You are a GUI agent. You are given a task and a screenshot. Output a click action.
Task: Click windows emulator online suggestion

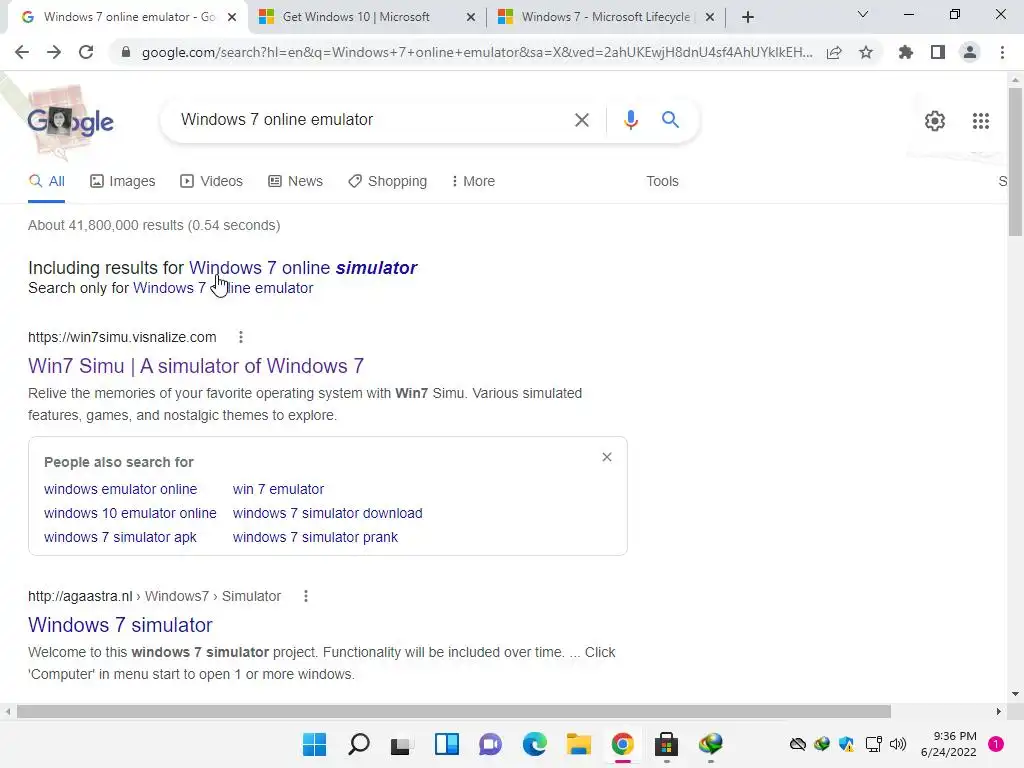(x=120, y=489)
